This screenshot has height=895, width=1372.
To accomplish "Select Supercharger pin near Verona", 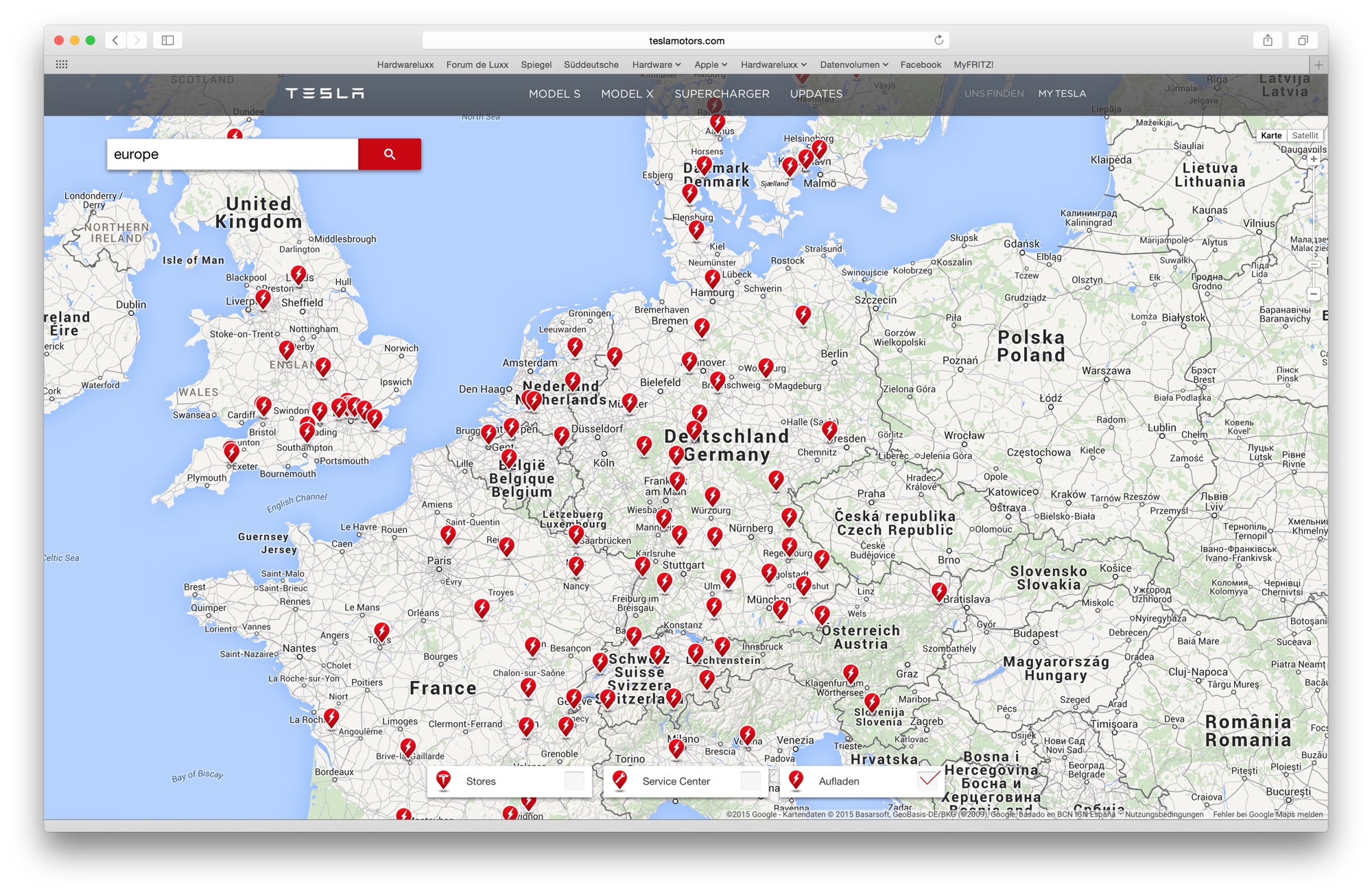I will (x=748, y=736).
